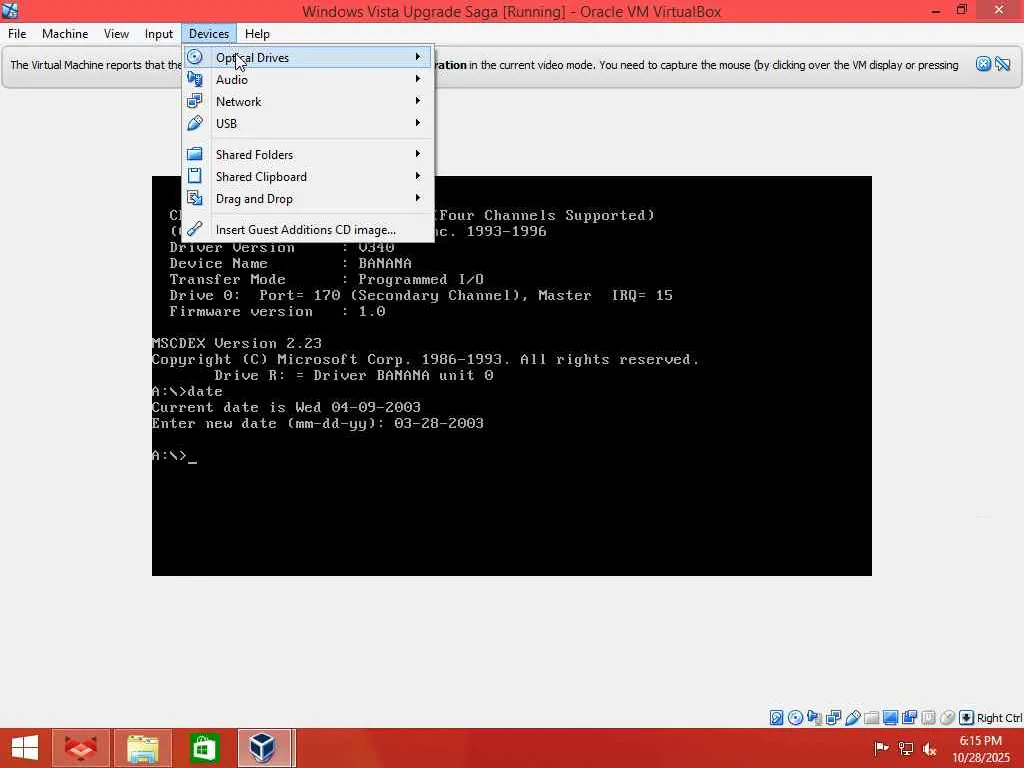Click the keyboard capture arrow status icon
The height and width of the screenshot is (768, 1024).
(966, 718)
